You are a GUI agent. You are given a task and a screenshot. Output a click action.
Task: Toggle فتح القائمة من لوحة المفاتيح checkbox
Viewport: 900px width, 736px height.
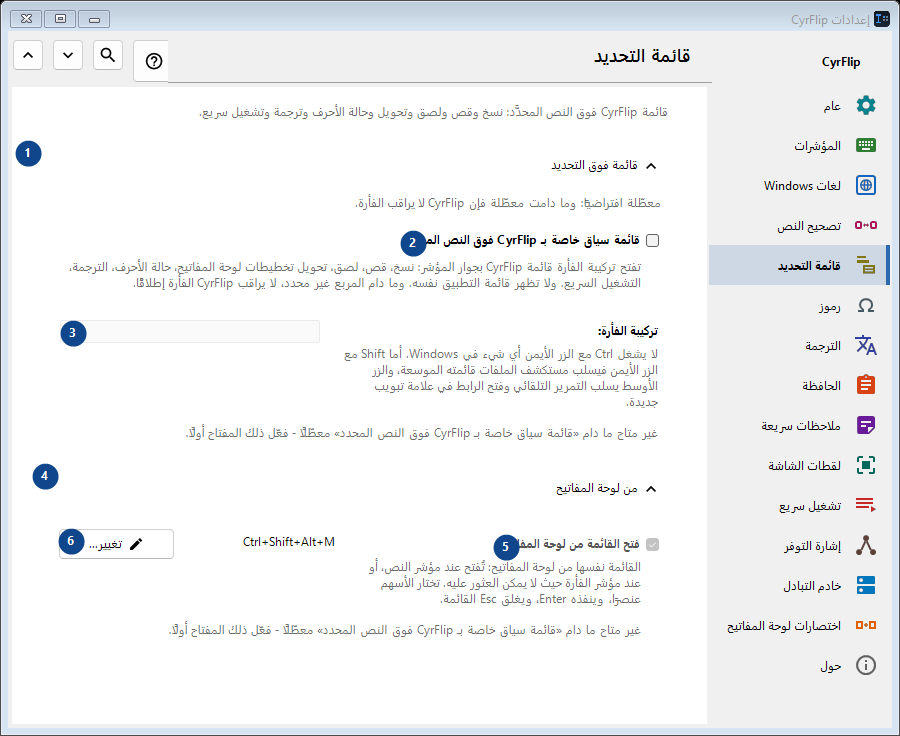tap(653, 544)
